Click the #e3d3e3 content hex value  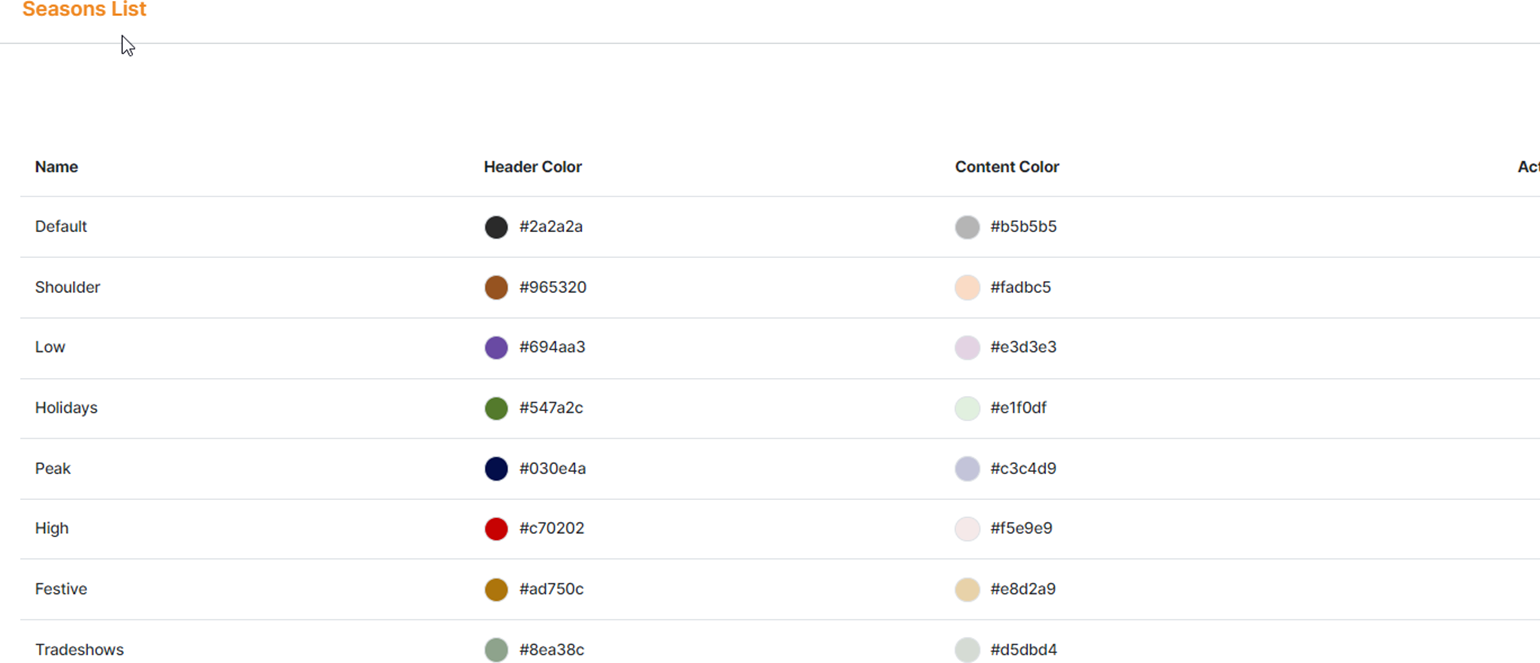coord(1023,348)
